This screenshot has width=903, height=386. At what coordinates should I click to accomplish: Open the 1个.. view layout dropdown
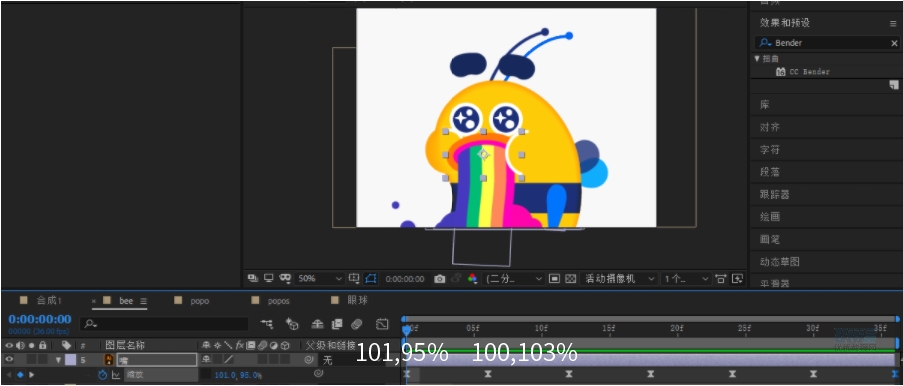point(686,279)
